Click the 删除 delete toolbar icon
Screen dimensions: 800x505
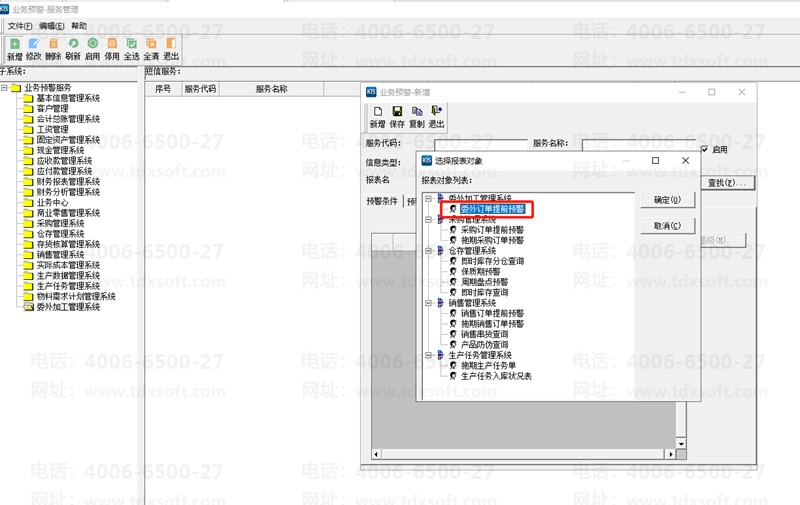click(53, 48)
